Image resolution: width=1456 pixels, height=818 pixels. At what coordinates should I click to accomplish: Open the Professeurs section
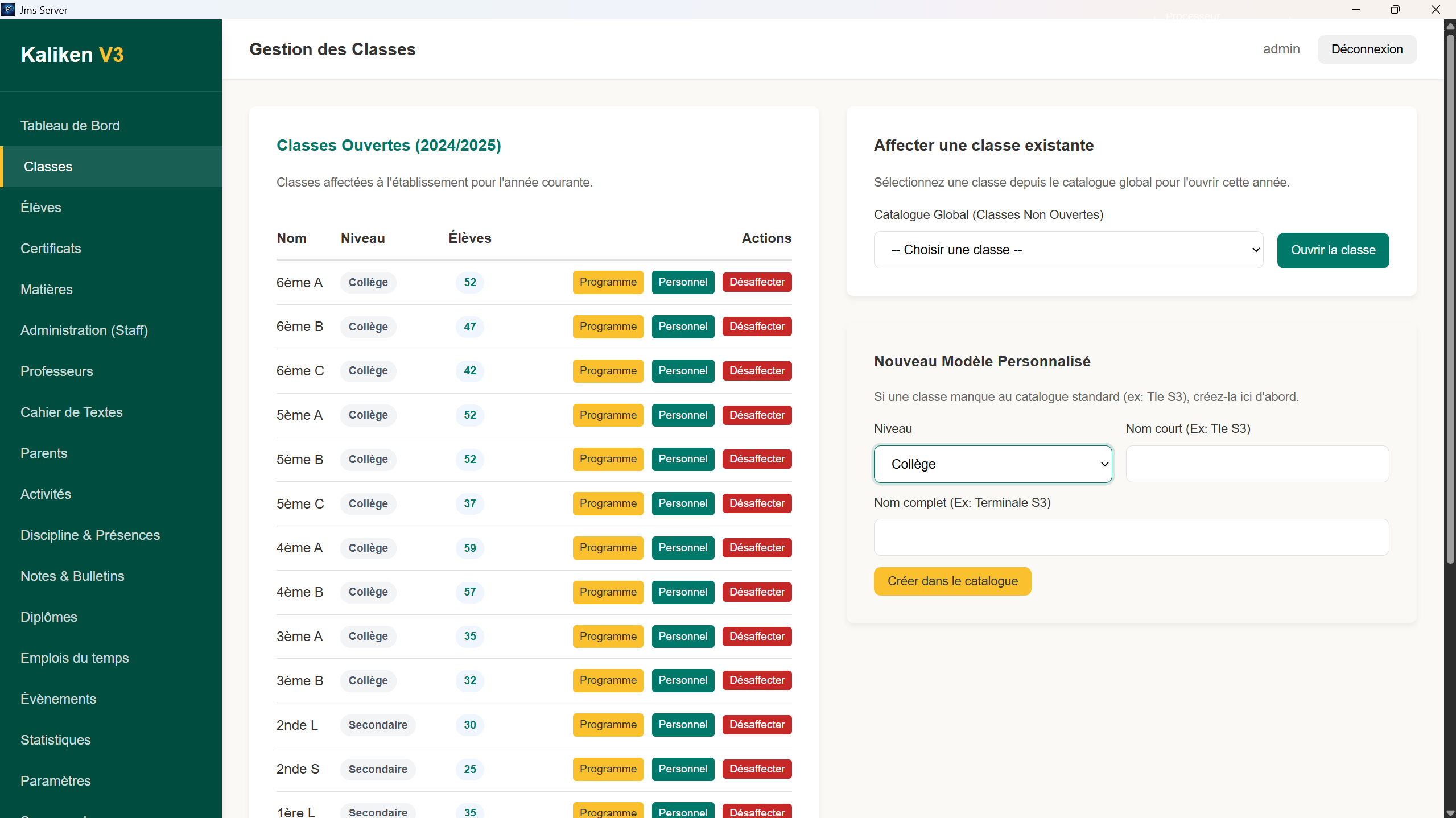[x=56, y=371]
